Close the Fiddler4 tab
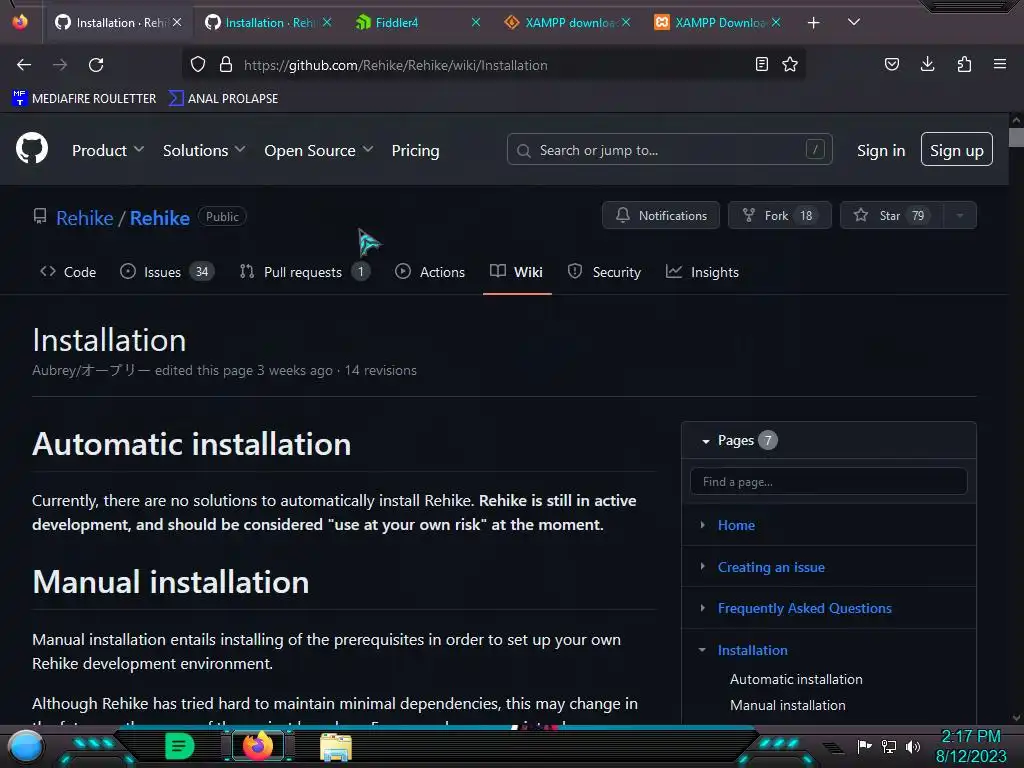Viewport: 1024px width, 768px height. [476, 22]
